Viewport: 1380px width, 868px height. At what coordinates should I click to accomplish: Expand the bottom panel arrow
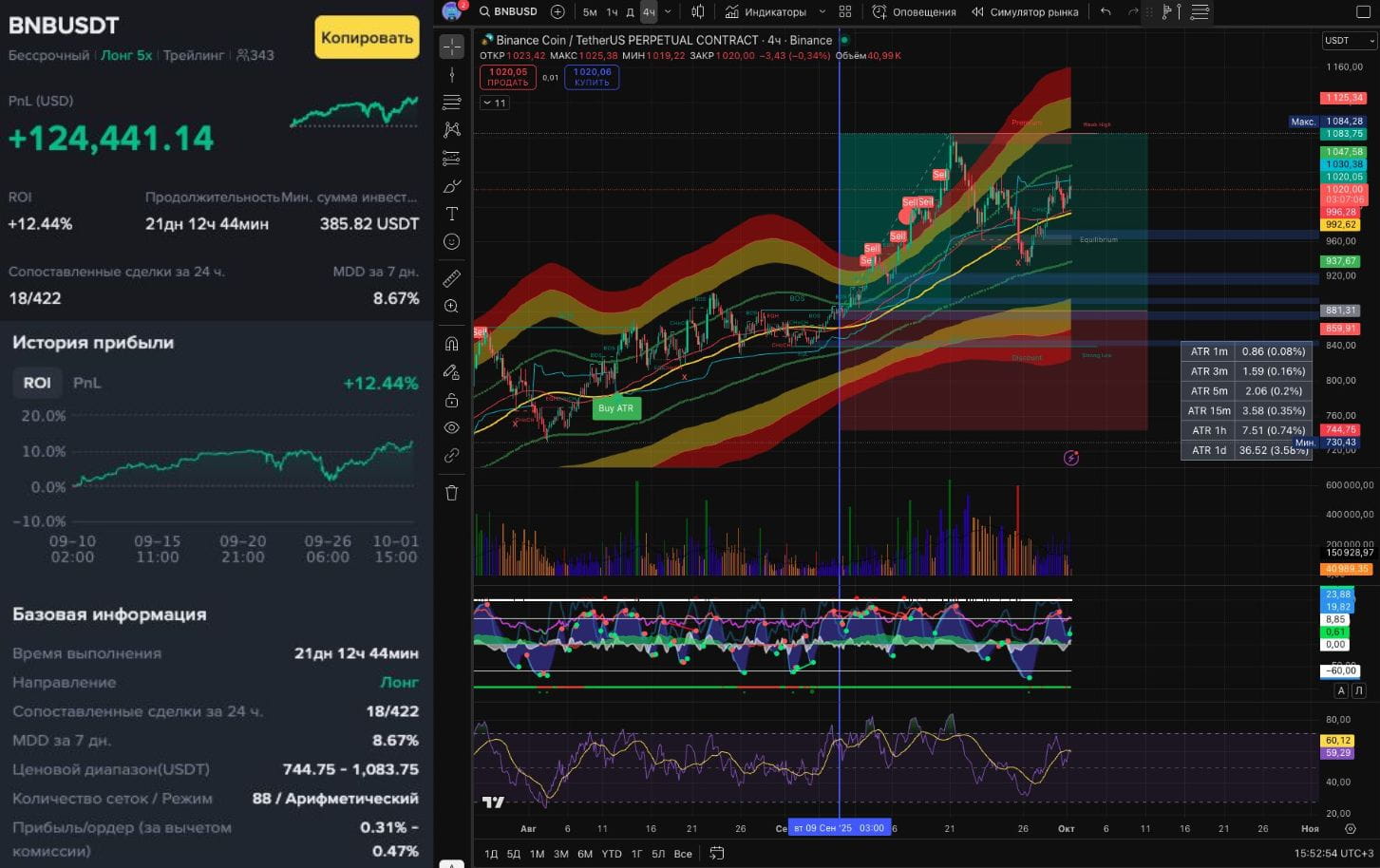(x=452, y=863)
